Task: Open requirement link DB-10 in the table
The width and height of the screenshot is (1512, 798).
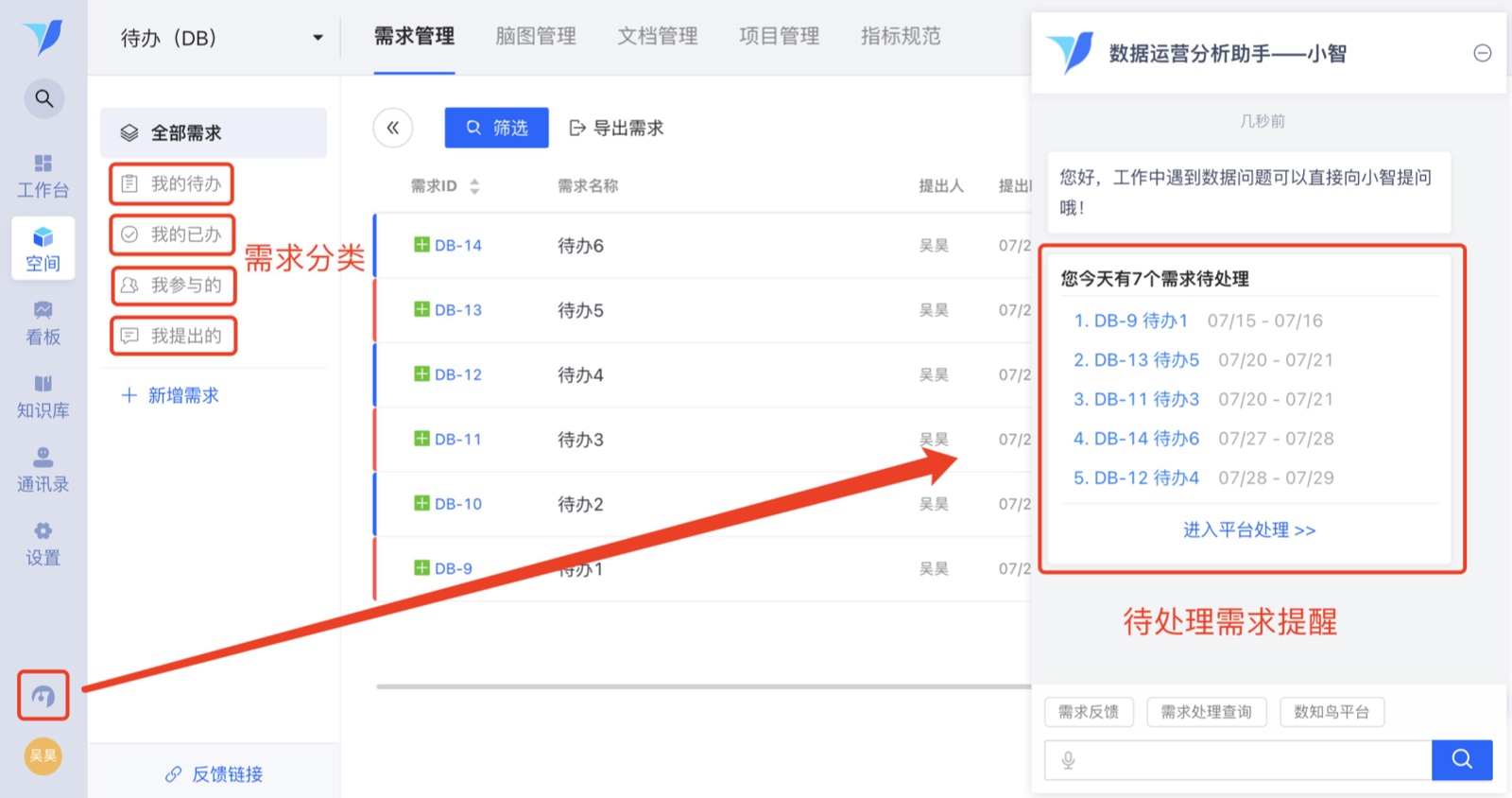Action: pyautogui.click(x=458, y=504)
